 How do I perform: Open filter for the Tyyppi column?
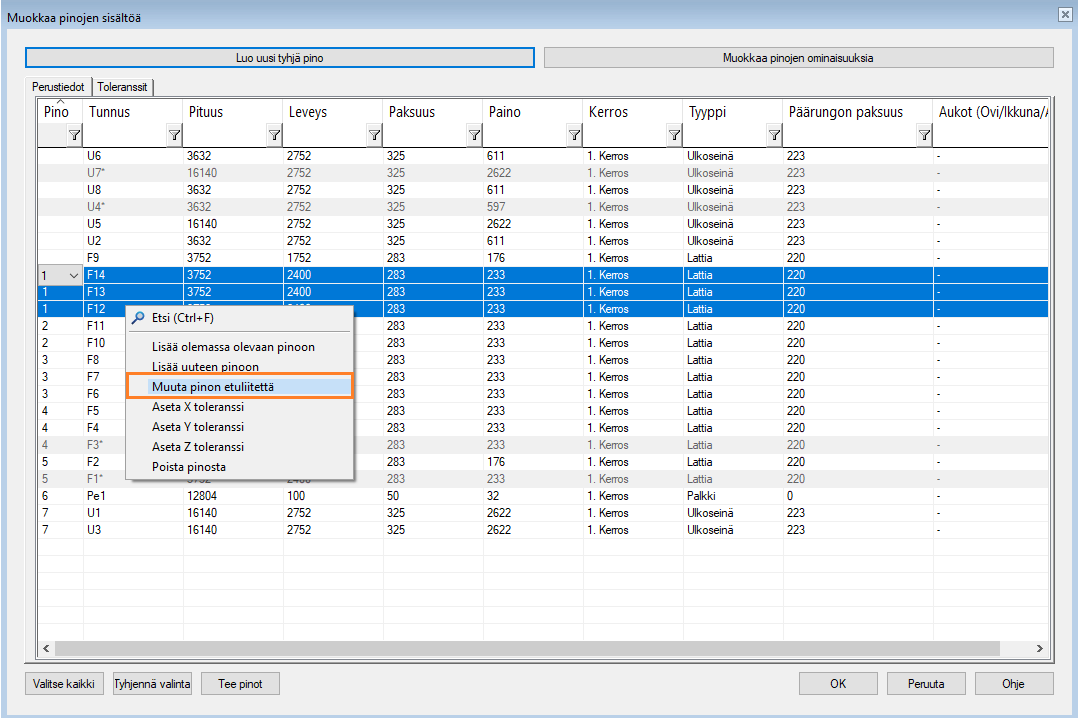click(x=774, y=135)
